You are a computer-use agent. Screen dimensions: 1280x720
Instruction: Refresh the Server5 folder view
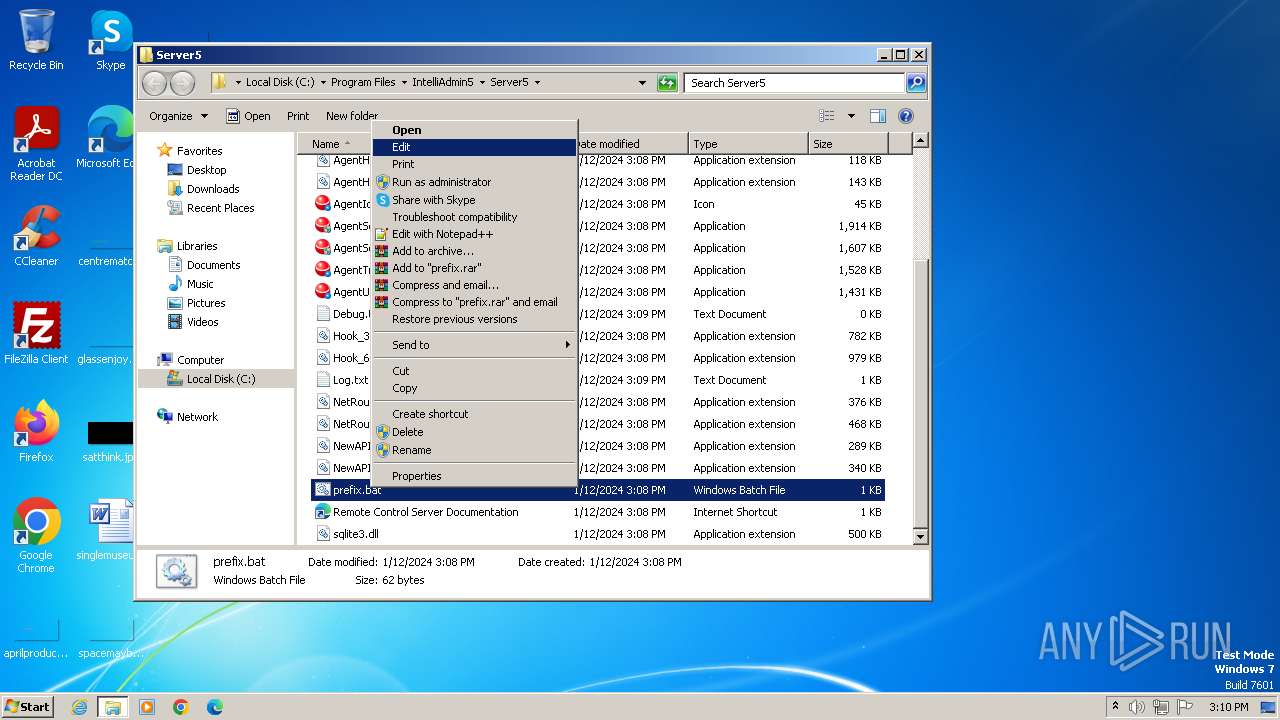(667, 83)
